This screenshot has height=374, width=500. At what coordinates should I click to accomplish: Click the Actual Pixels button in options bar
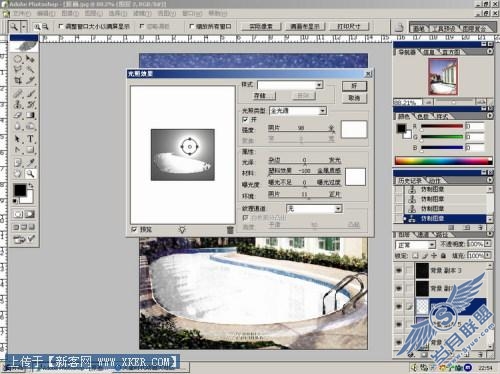[261, 26]
